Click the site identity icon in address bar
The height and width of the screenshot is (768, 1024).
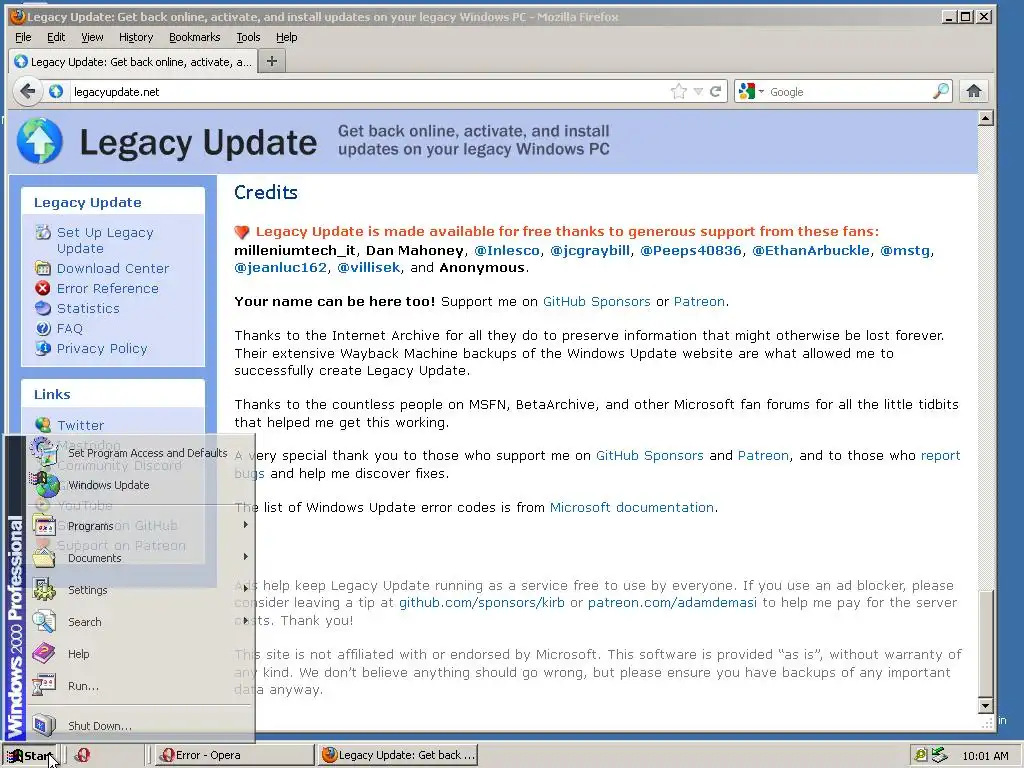click(x=56, y=91)
